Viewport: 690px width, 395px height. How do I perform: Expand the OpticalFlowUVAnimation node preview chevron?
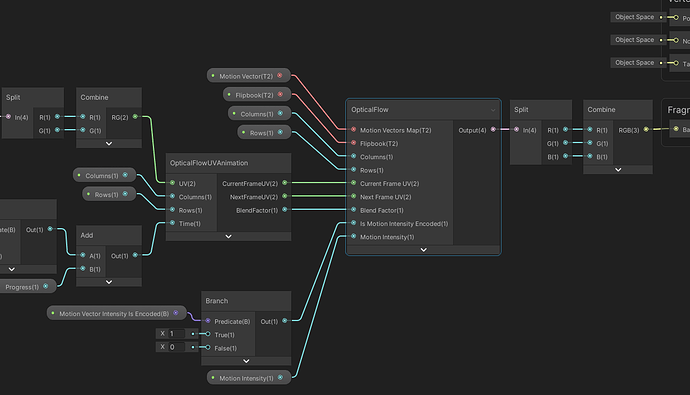click(x=228, y=236)
